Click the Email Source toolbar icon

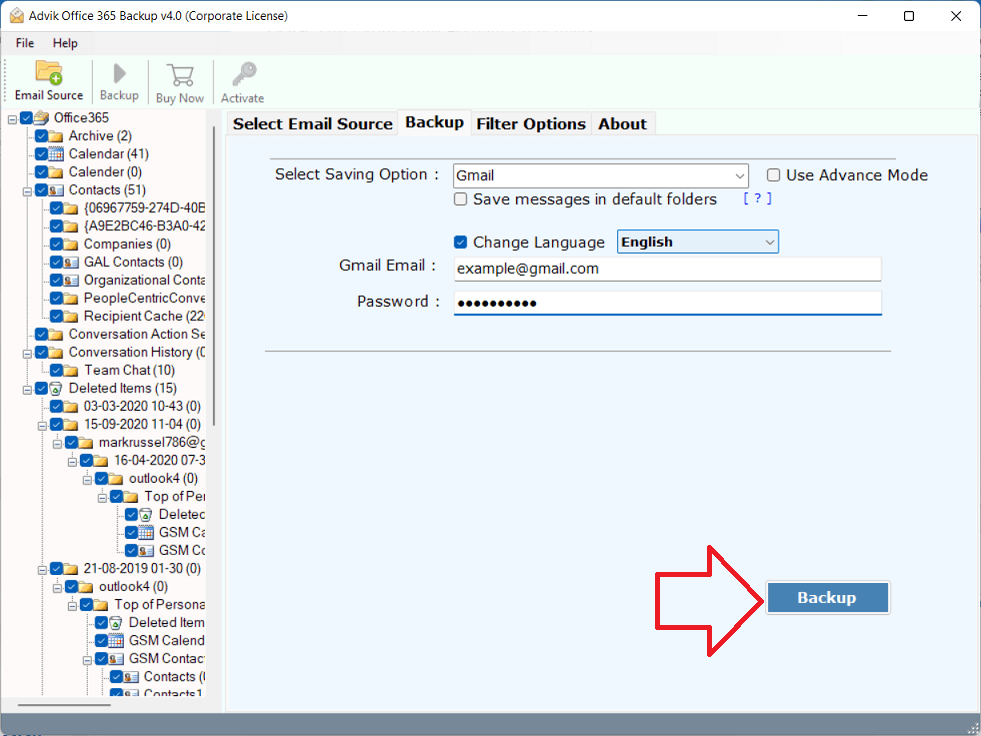point(49,73)
